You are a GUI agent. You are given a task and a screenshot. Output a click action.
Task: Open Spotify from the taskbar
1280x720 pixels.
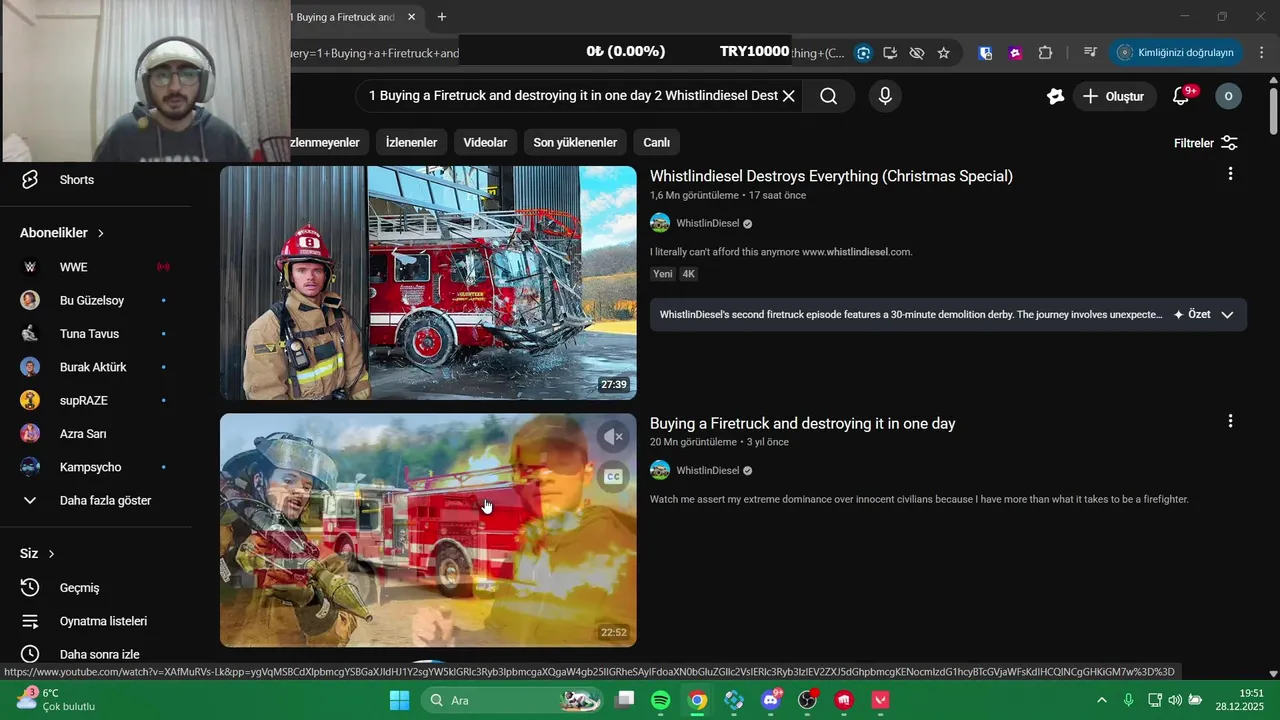click(x=661, y=700)
